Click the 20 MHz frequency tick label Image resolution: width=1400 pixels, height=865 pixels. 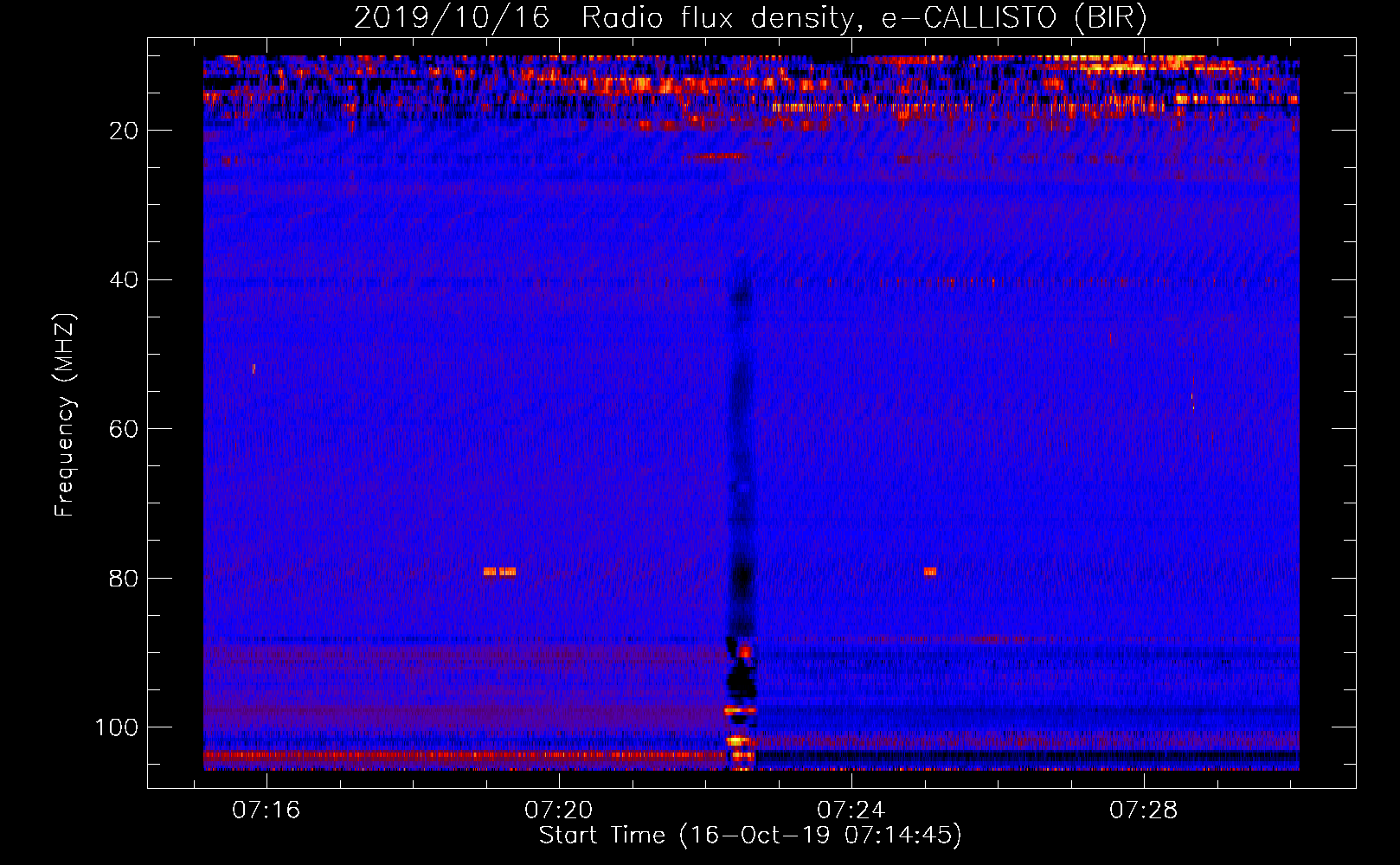click(125, 131)
